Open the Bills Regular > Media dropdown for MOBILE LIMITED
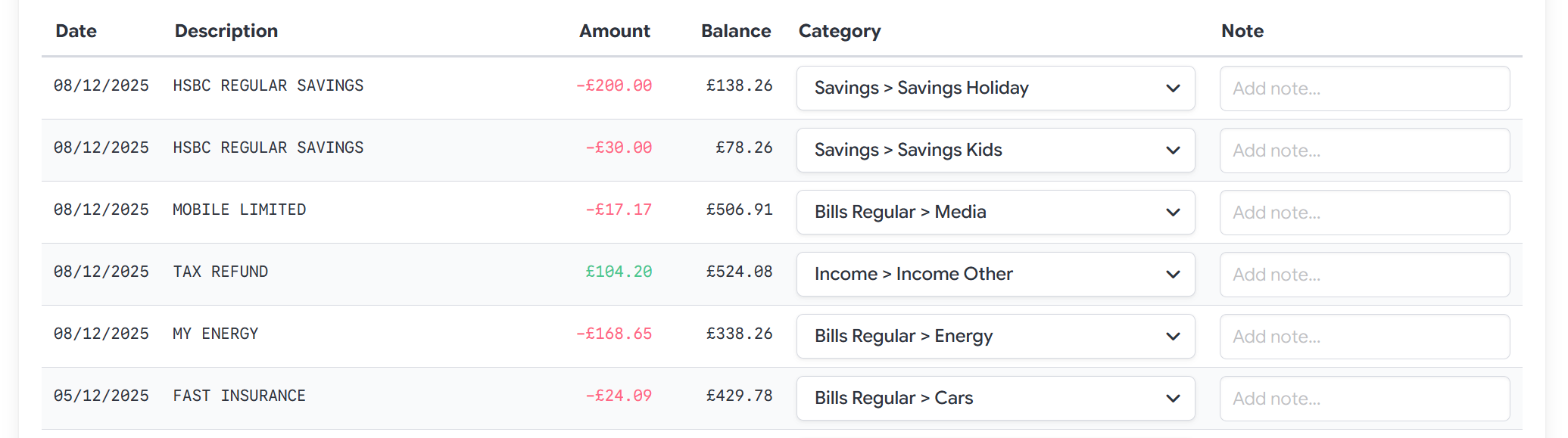 [994, 212]
